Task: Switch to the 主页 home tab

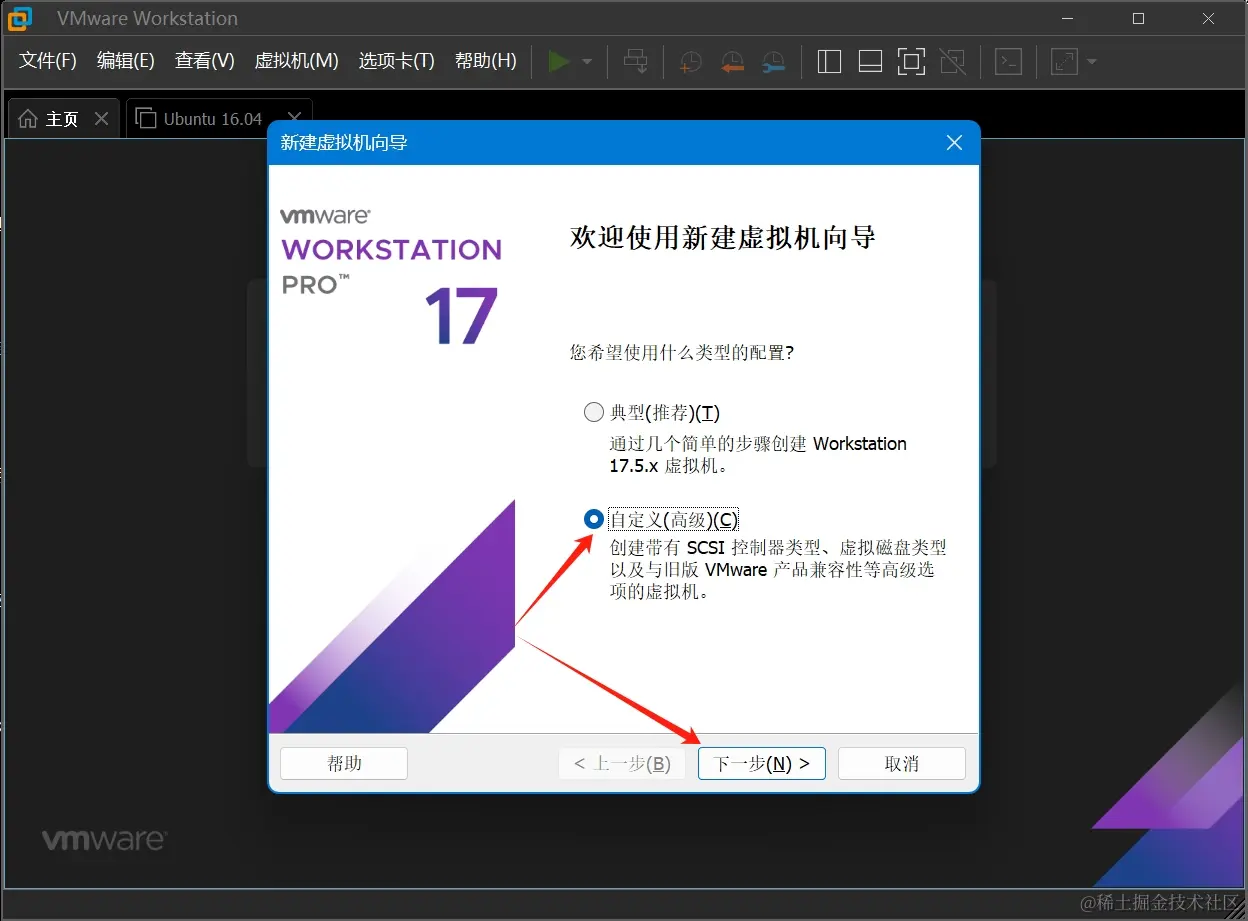Action: 63,118
